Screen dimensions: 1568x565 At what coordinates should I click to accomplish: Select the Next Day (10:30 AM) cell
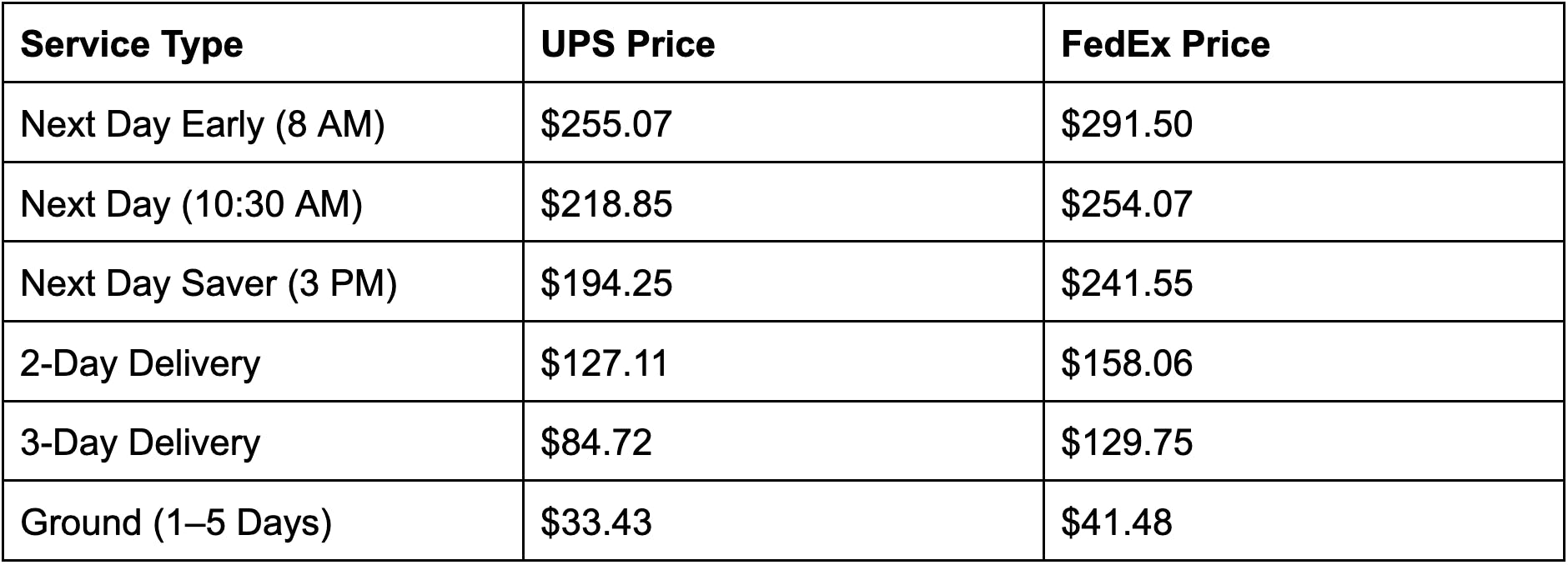263,202
